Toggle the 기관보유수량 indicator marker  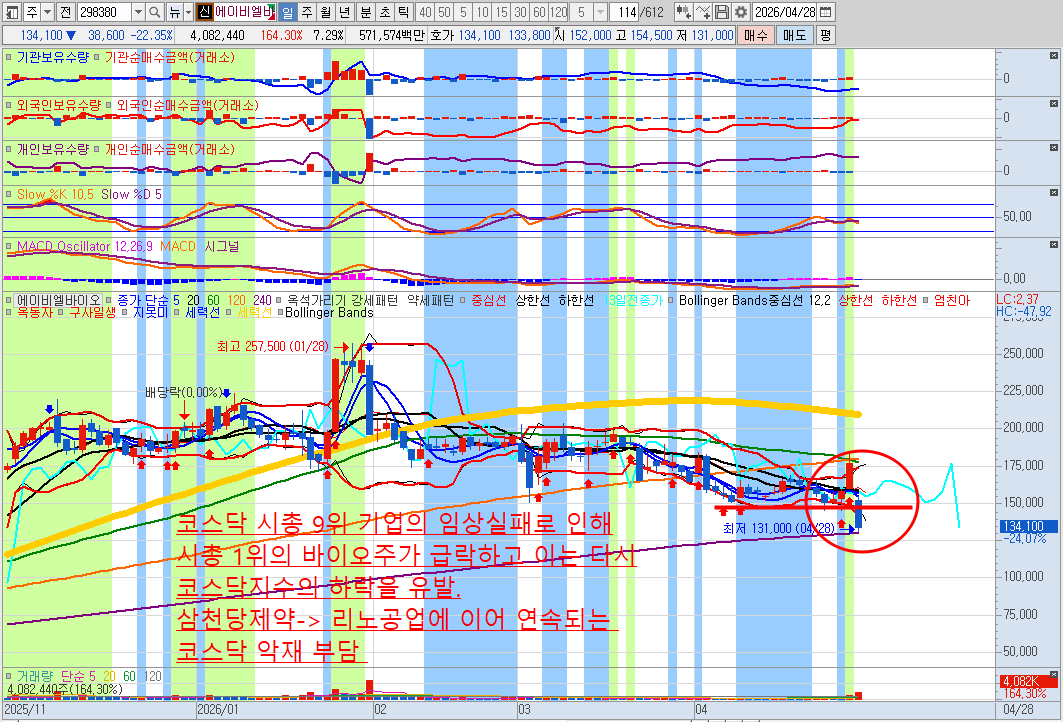click(x=10, y=57)
